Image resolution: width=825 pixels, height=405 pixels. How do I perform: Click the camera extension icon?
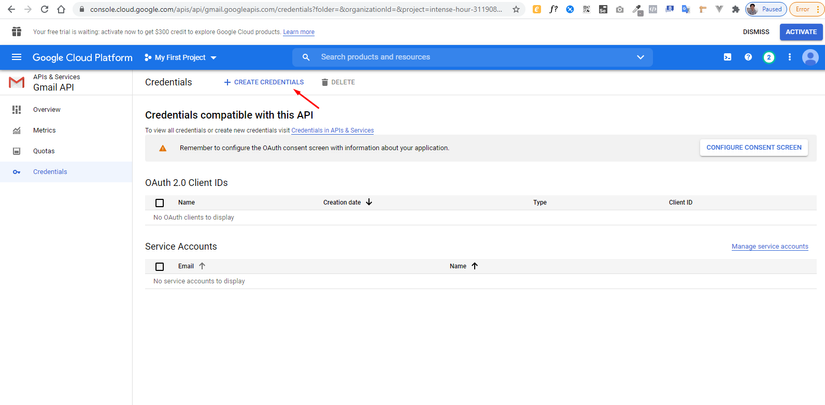[620, 9]
